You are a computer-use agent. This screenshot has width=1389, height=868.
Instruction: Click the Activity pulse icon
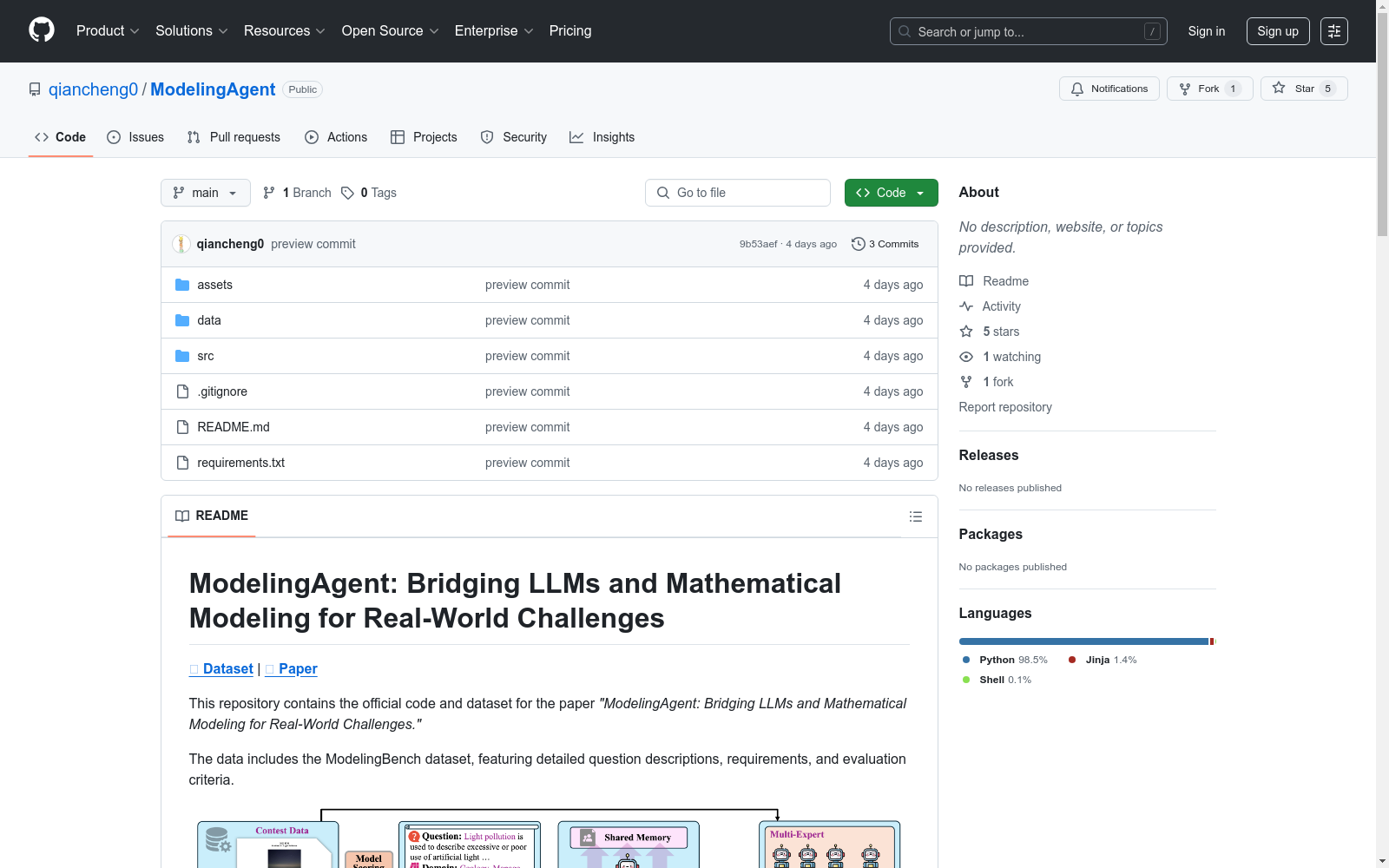click(x=966, y=306)
